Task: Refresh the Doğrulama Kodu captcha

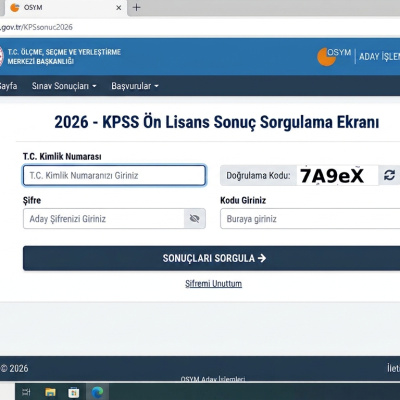Action: click(x=389, y=175)
